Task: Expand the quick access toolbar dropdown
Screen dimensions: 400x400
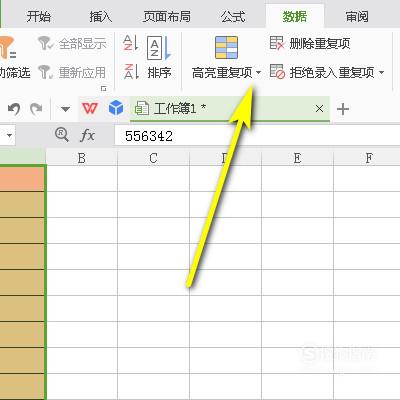Action: pos(65,109)
